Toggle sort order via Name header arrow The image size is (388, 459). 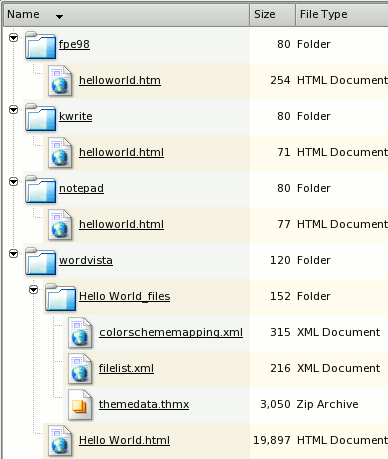click(59, 16)
